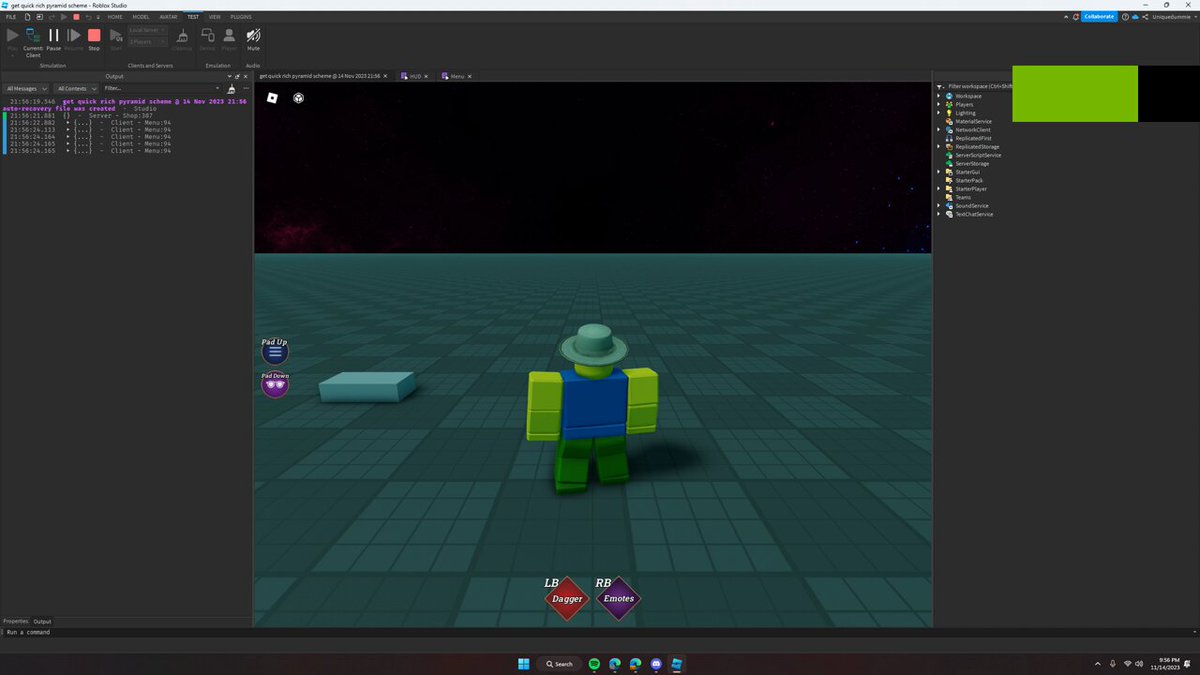Image resolution: width=1200 pixels, height=675 pixels.
Task: Collapse the ribbon with the up chevron
Action: pos(1064,17)
